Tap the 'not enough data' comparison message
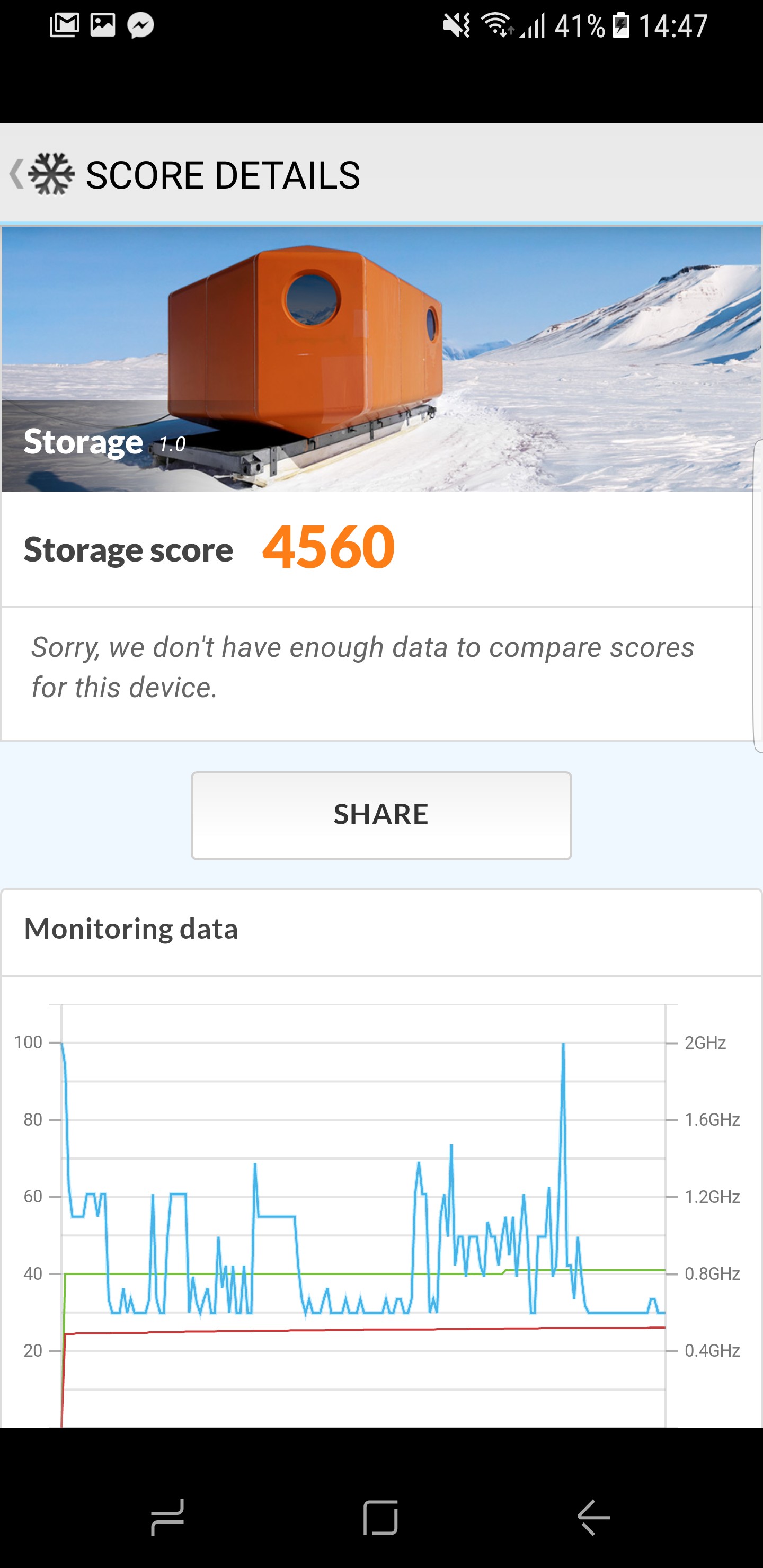Screen dimensions: 763x1568 363,667
